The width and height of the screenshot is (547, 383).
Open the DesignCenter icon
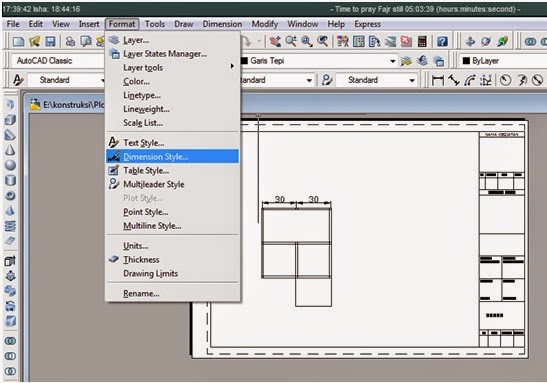tap(359, 42)
